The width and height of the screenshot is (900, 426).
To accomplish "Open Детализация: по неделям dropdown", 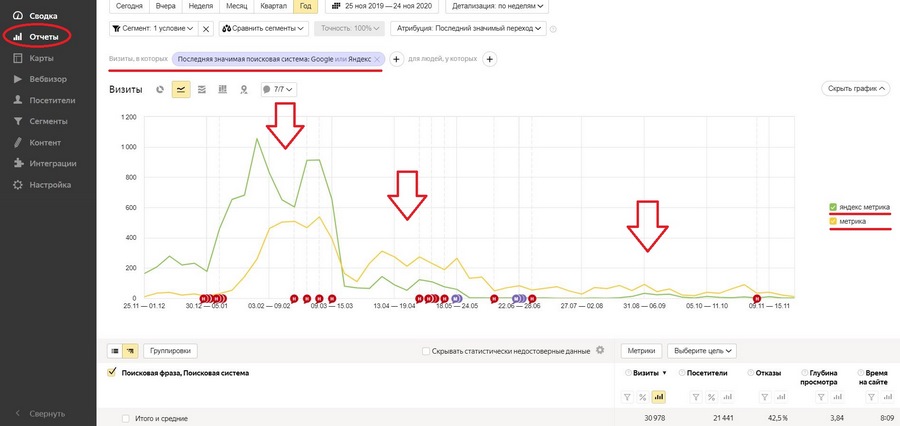I will pos(497,6).
